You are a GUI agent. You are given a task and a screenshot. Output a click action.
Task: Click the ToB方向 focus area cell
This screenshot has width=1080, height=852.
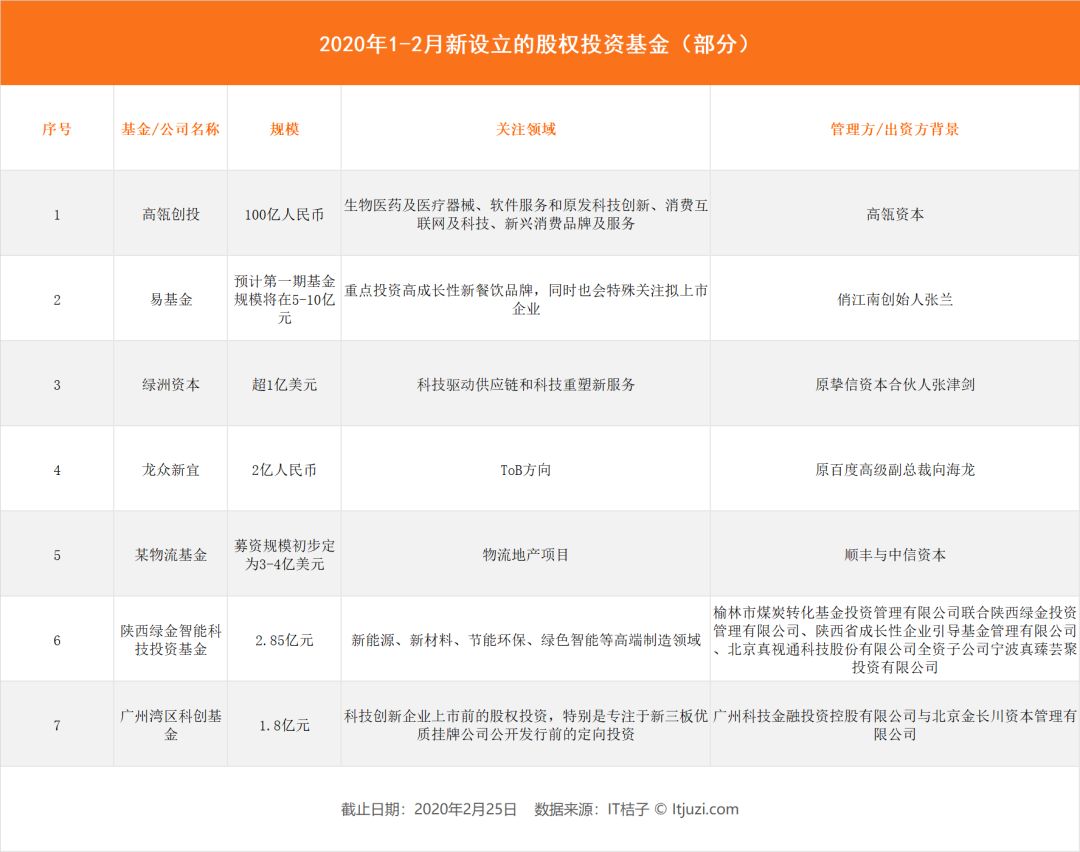coord(525,469)
